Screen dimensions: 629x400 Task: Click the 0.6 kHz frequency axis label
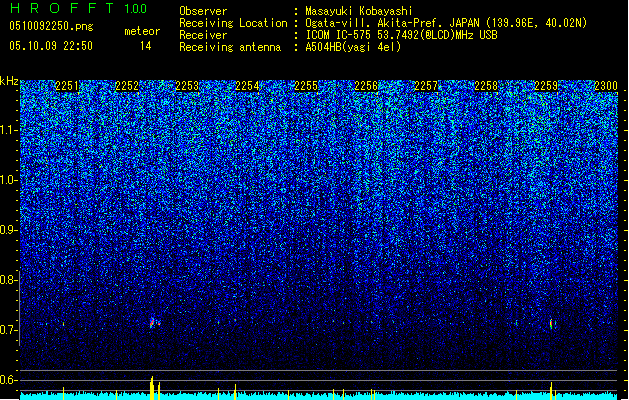coord(8,380)
